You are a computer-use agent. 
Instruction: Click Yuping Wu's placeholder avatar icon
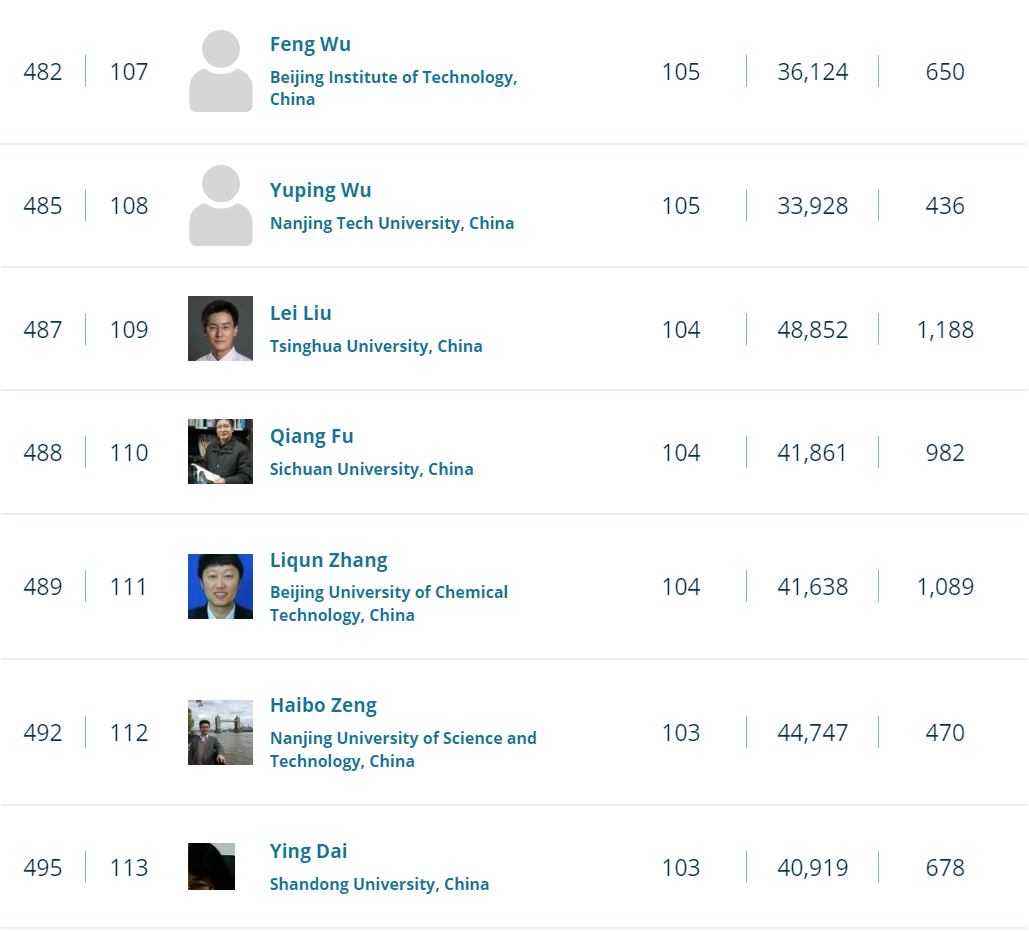(220, 206)
